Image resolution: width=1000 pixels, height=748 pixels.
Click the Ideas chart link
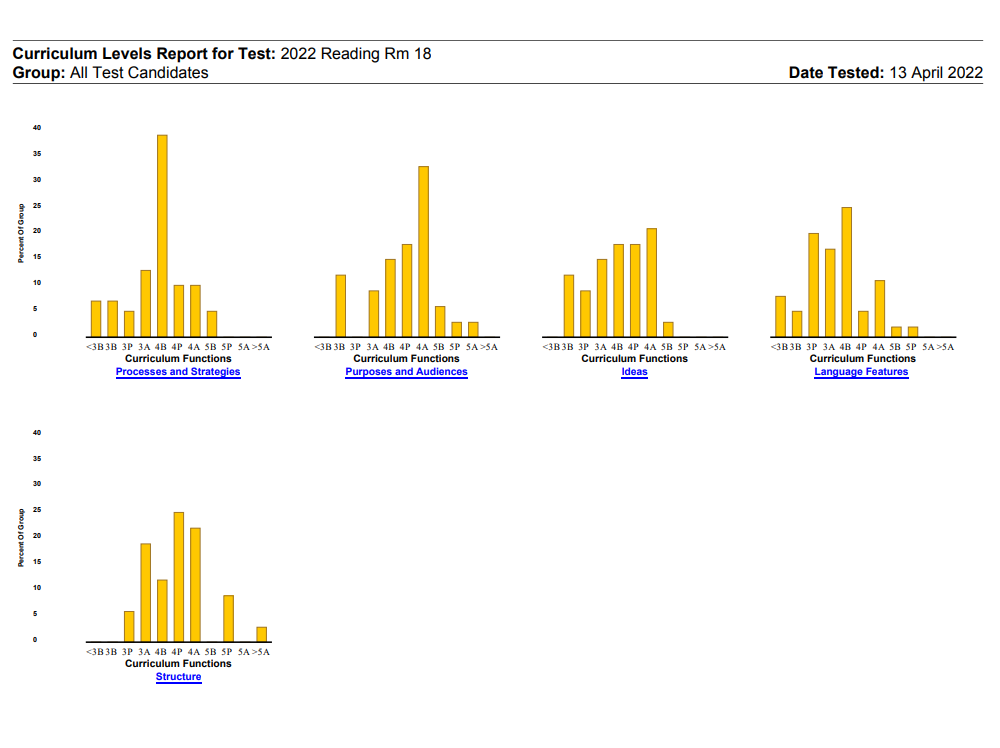coord(634,372)
